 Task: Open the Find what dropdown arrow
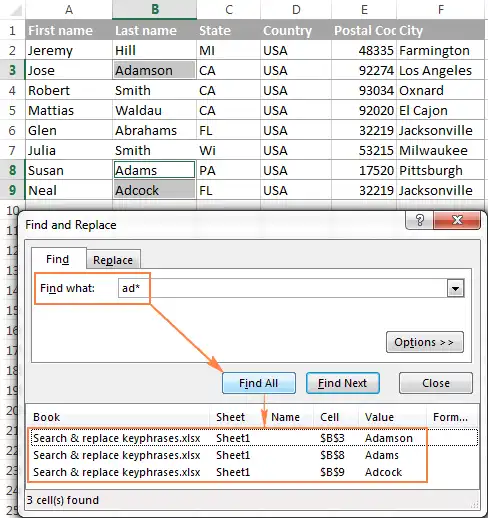(455, 288)
